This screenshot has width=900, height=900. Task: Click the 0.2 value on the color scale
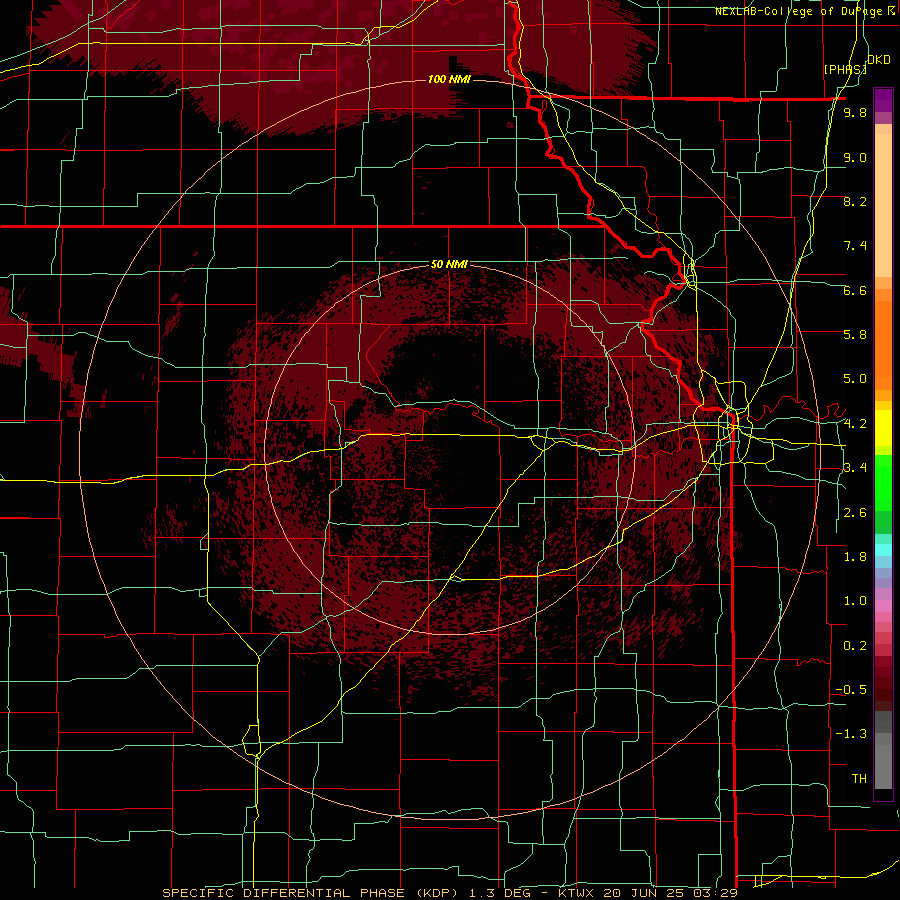tap(855, 646)
